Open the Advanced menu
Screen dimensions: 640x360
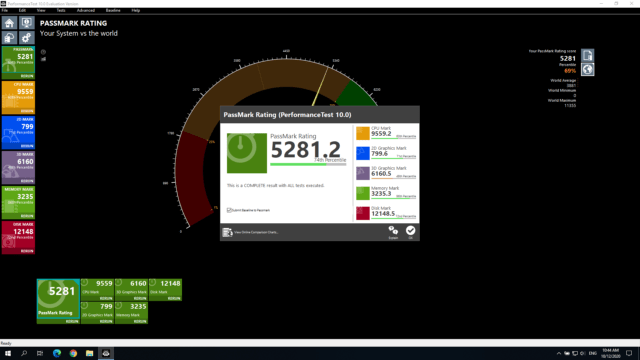(x=86, y=10)
